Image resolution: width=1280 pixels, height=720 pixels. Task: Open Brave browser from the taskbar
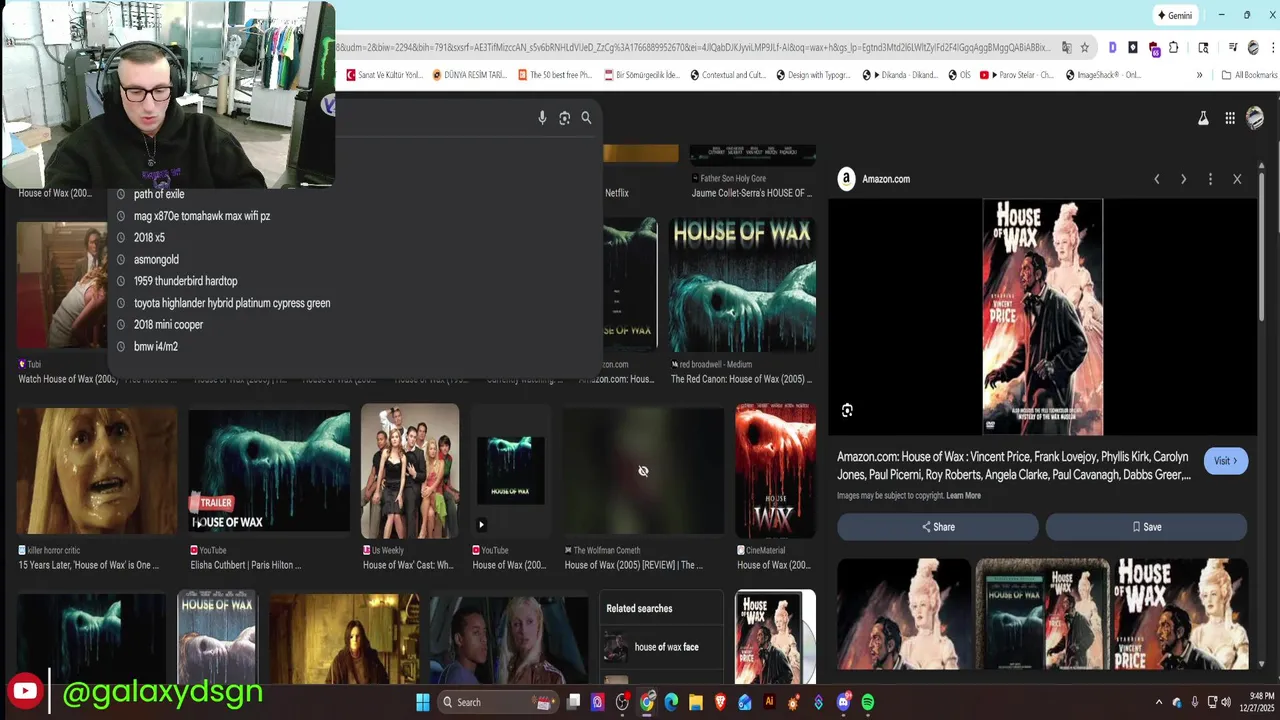click(720, 702)
